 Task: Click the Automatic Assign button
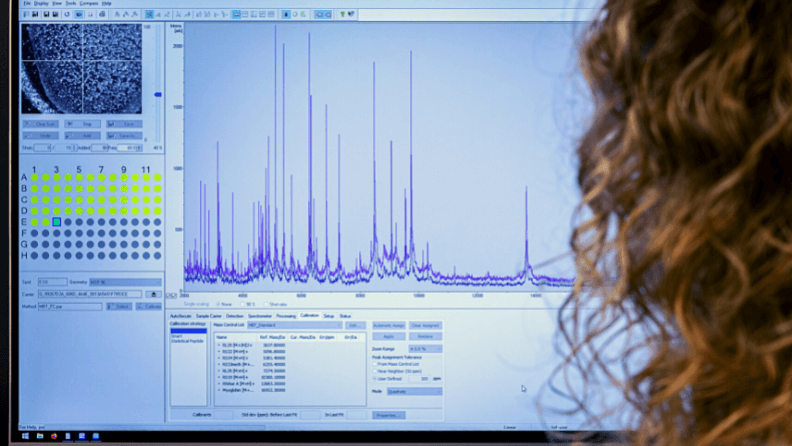pos(389,326)
